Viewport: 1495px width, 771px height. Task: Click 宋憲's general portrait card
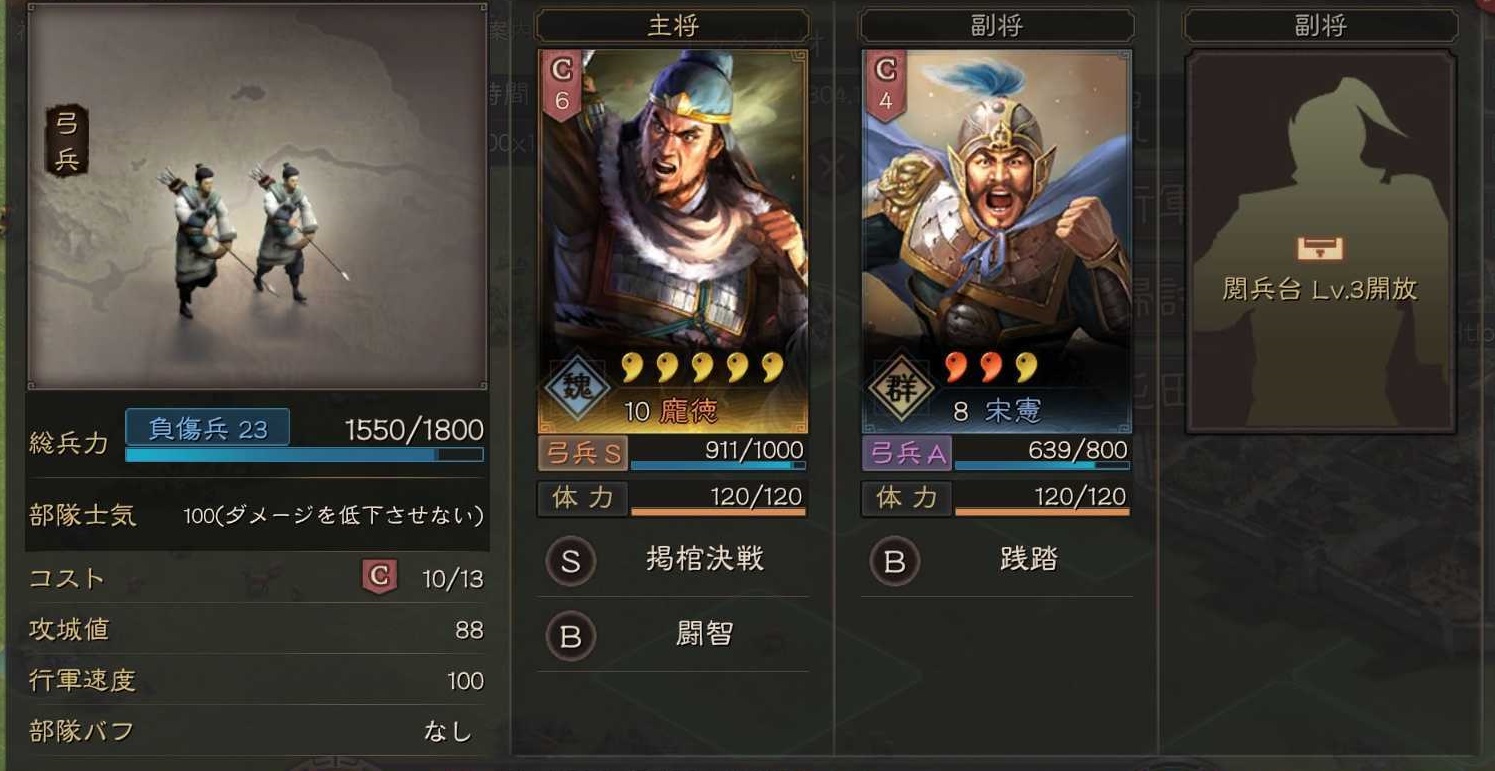(997, 242)
